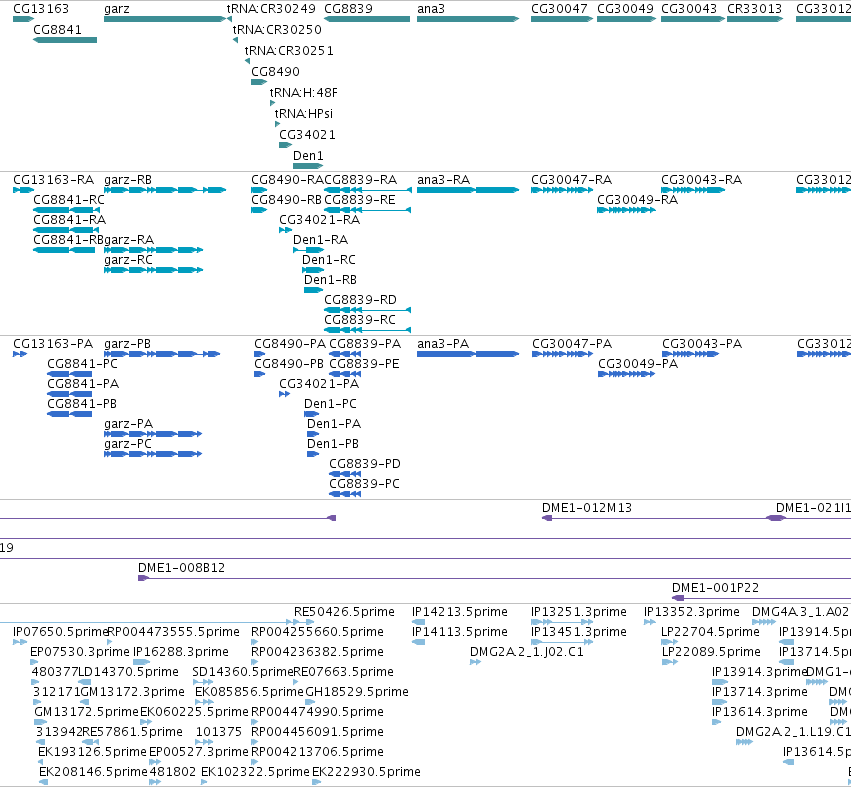Click the tRNA:CR30249 feature label
The image size is (851, 787).
[271, 9]
